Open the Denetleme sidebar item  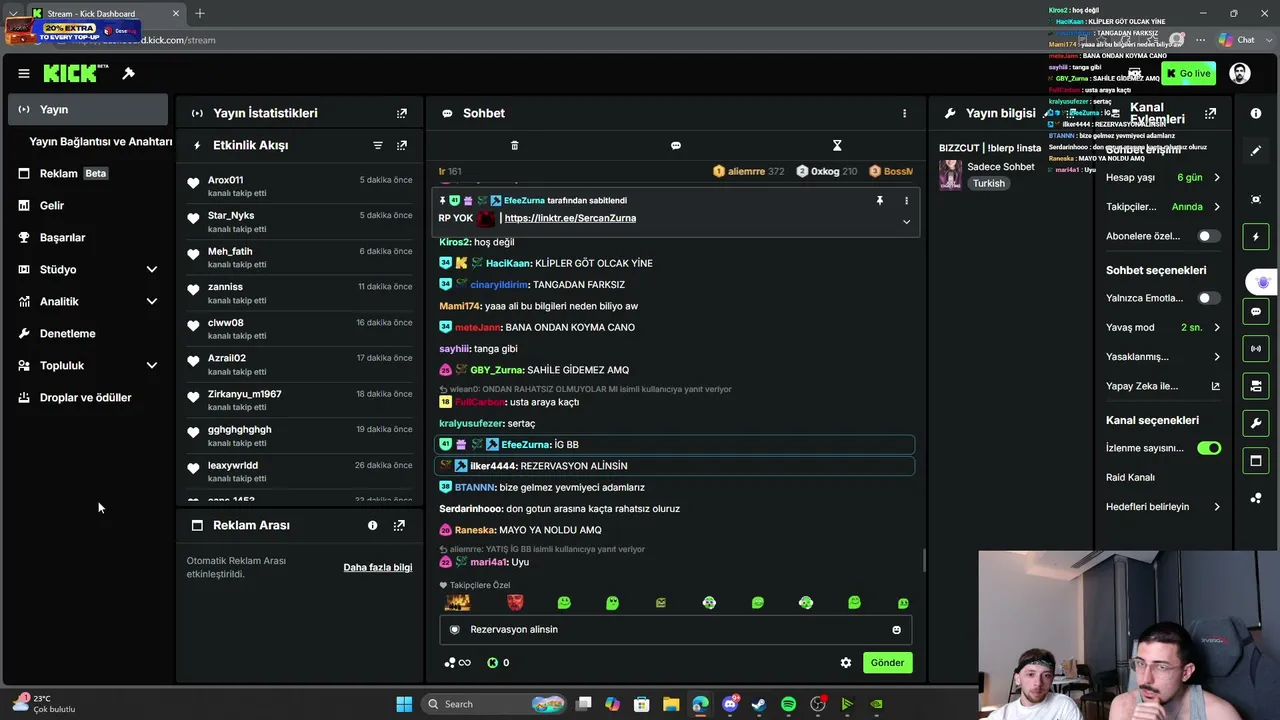[x=88, y=333]
